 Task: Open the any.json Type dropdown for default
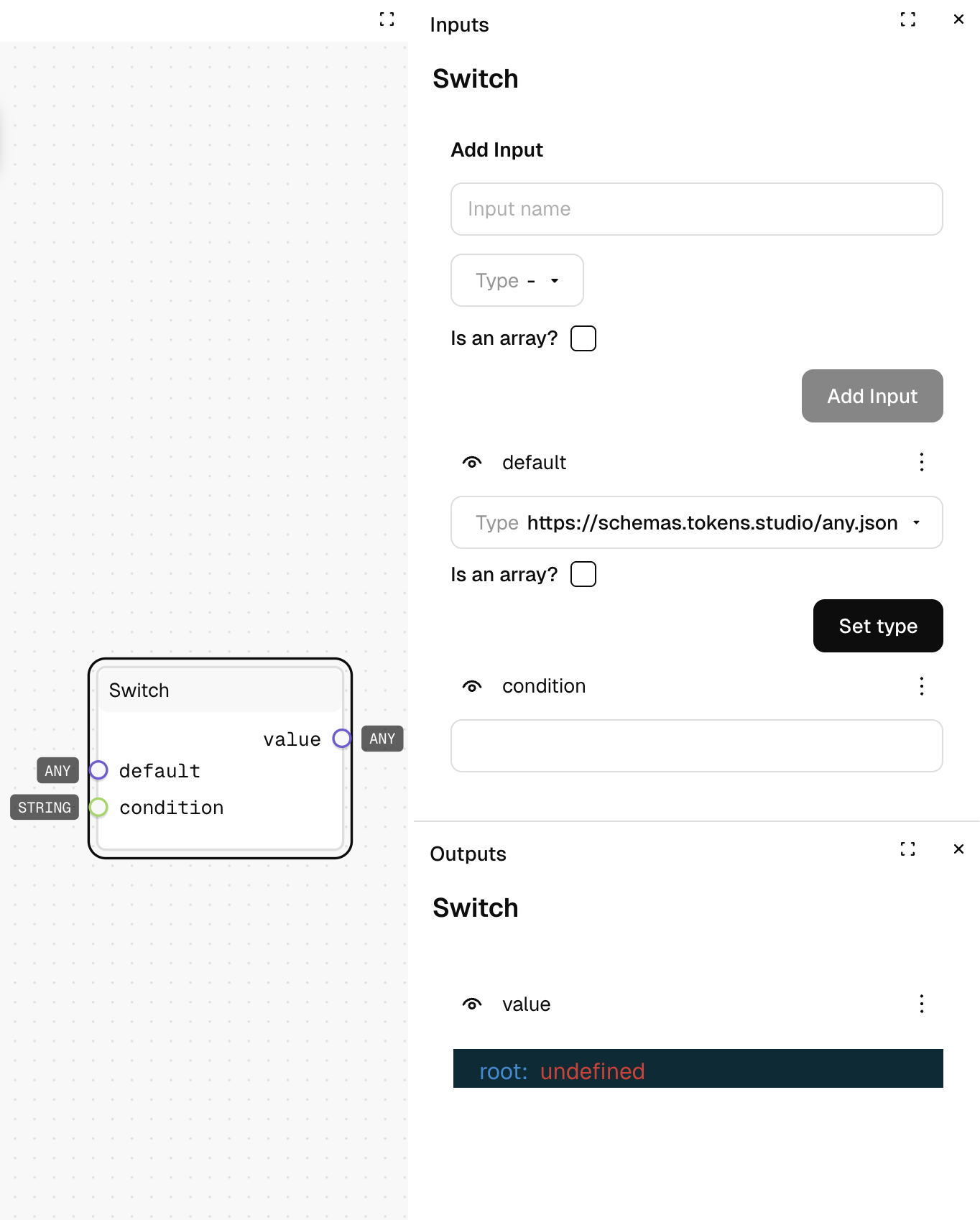click(x=697, y=522)
